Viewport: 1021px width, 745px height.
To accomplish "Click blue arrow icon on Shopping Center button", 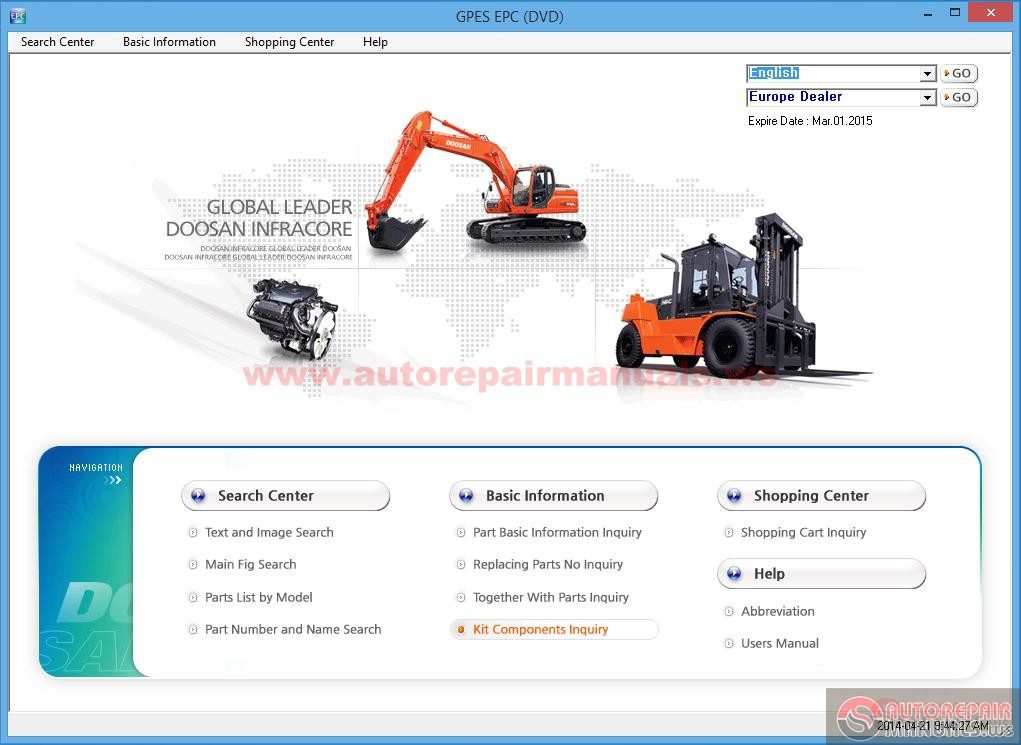I will tap(734, 496).
